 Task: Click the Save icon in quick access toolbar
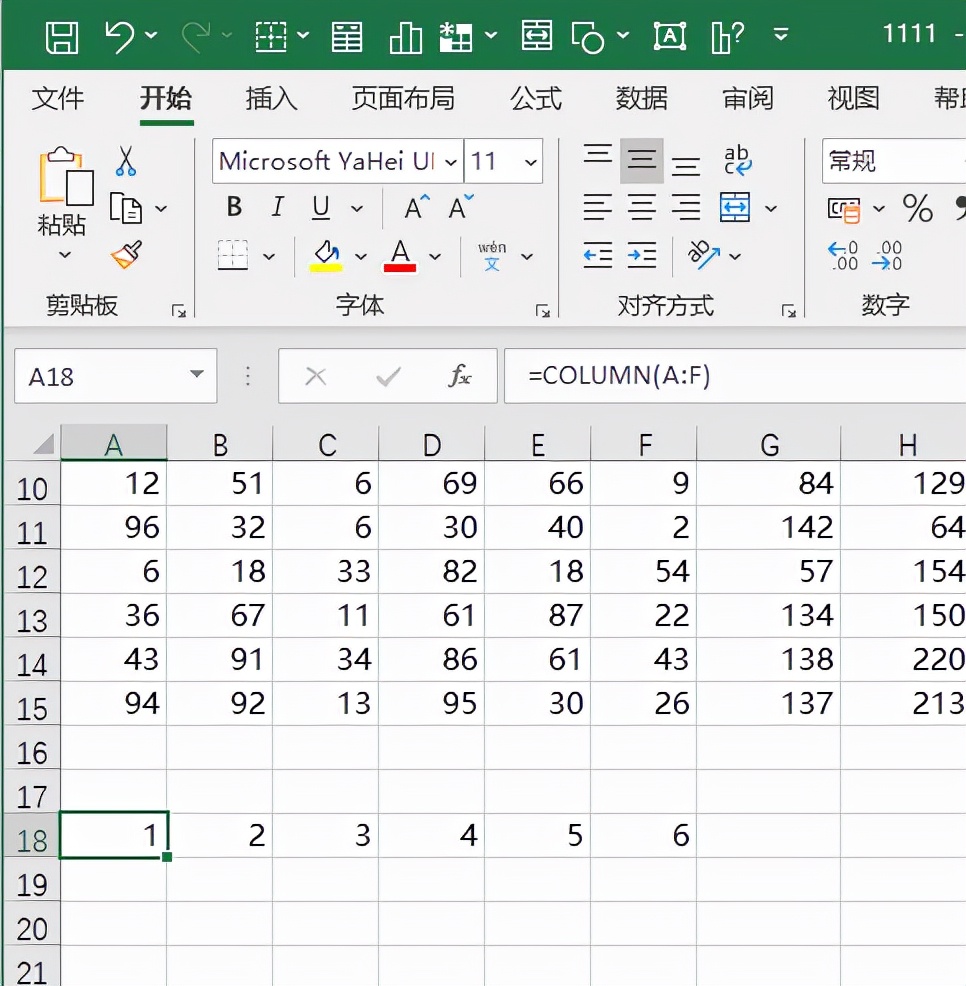(62, 36)
